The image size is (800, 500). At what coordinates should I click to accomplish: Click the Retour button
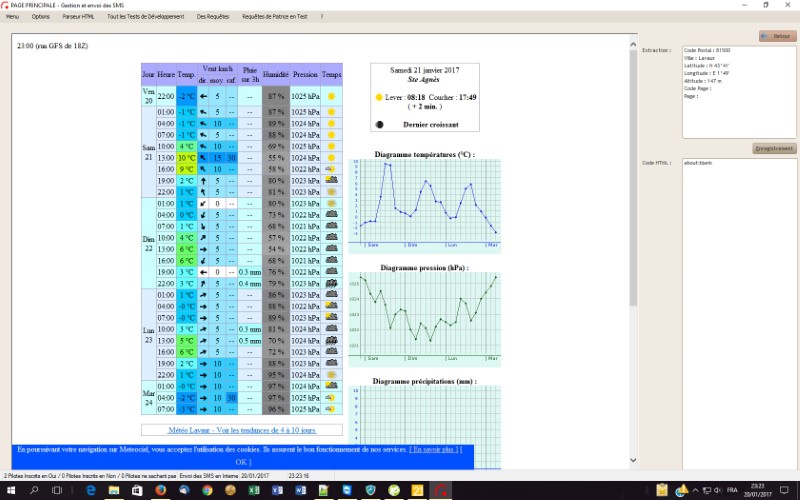pos(778,36)
